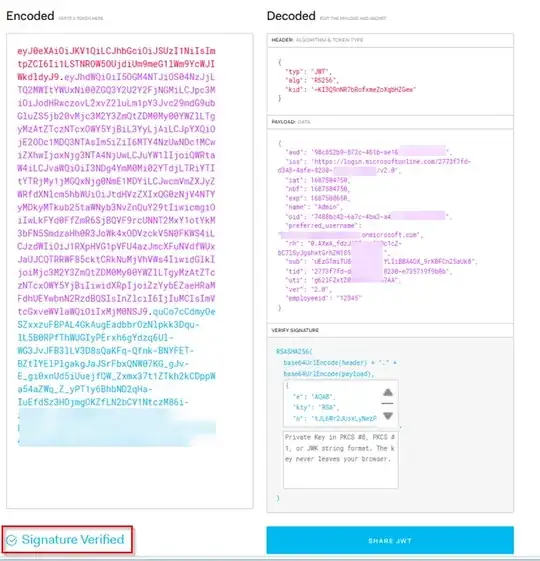Click the SHARE JWT button
540x561 pixels.
[x=390, y=540]
